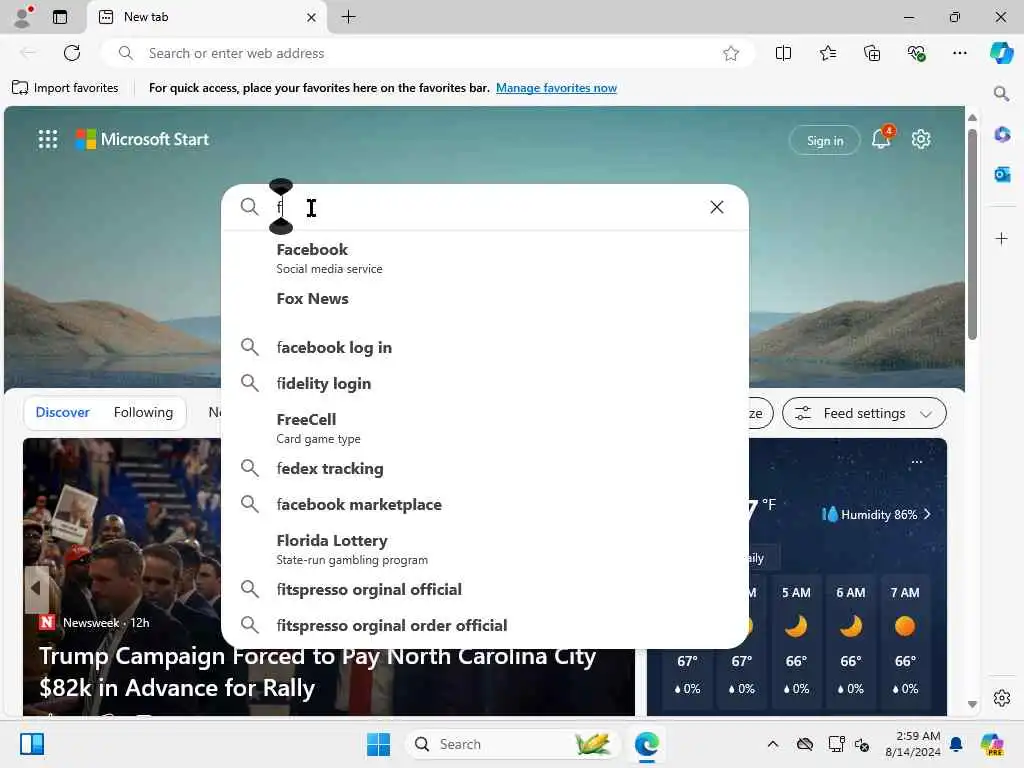
Task: Open sidebar settings gear at bottom
Action: (x=1001, y=698)
